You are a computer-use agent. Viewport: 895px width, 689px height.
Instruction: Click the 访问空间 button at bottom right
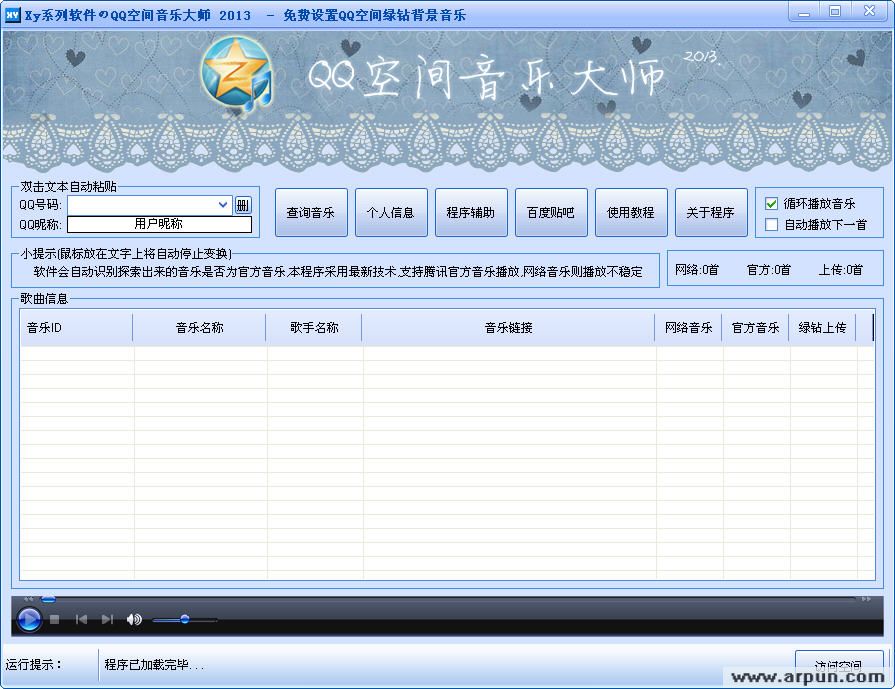[839, 666]
